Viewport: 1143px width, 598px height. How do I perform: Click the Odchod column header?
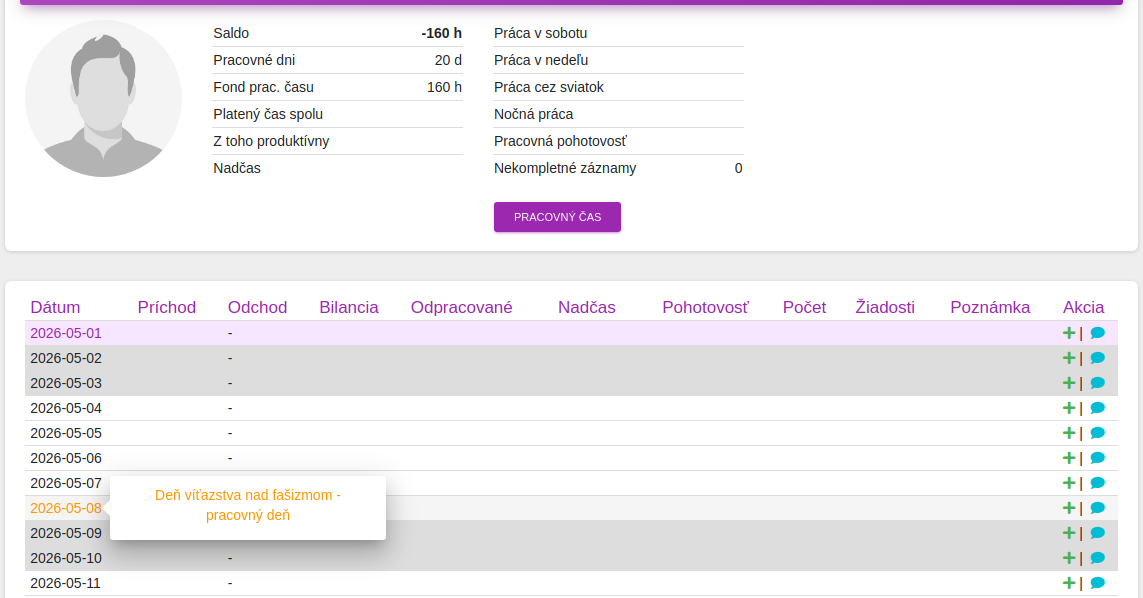257,307
